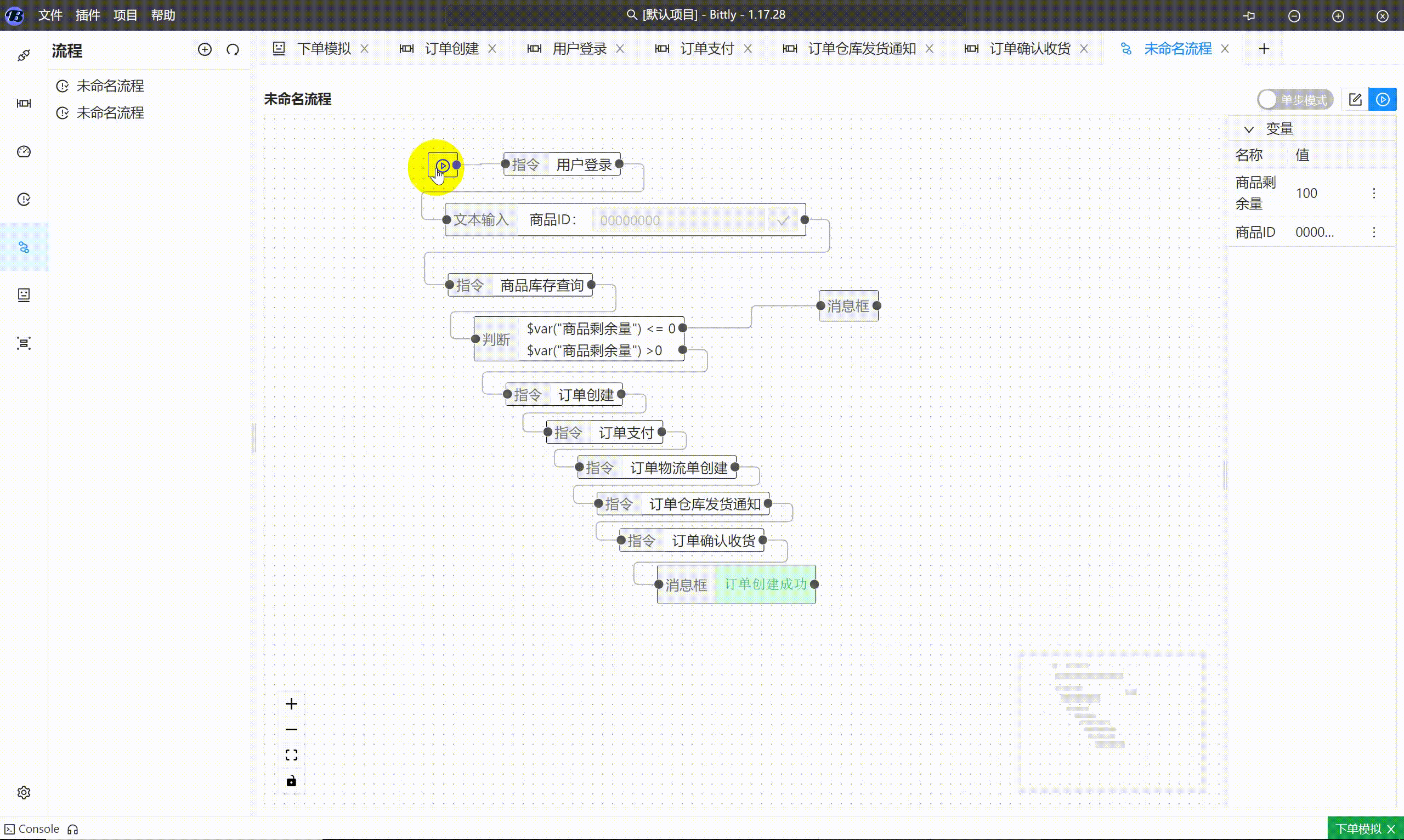1404x840 pixels.
Task: Zoom in the canvas with plus control
Action: (x=291, y=703)
